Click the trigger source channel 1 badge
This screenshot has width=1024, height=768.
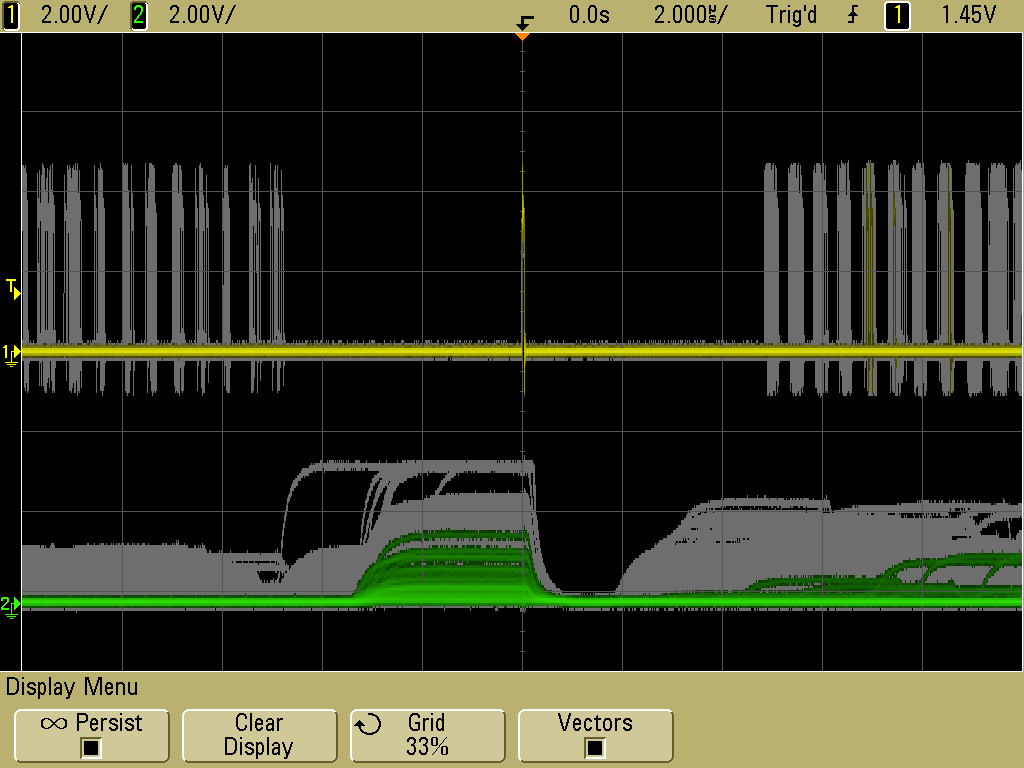897,15
